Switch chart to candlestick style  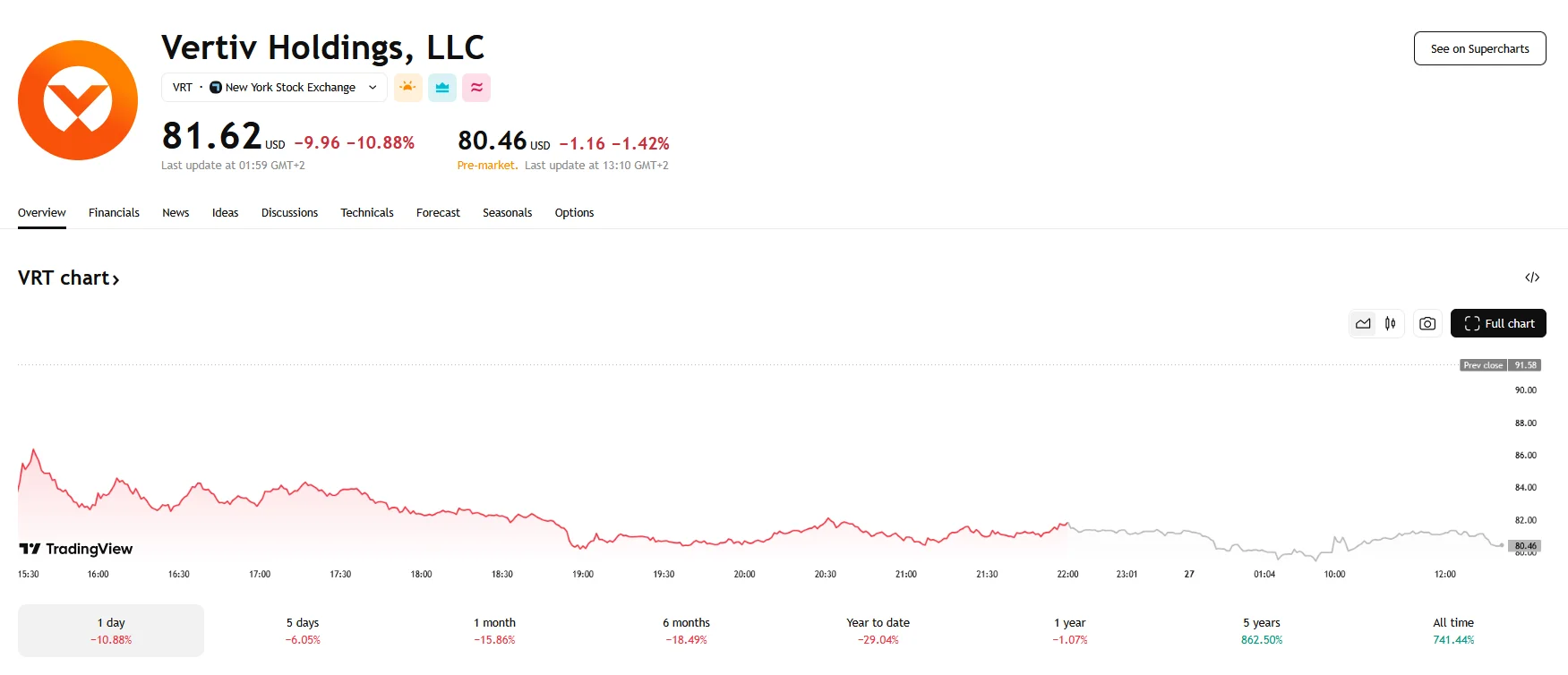(1390, 323)
